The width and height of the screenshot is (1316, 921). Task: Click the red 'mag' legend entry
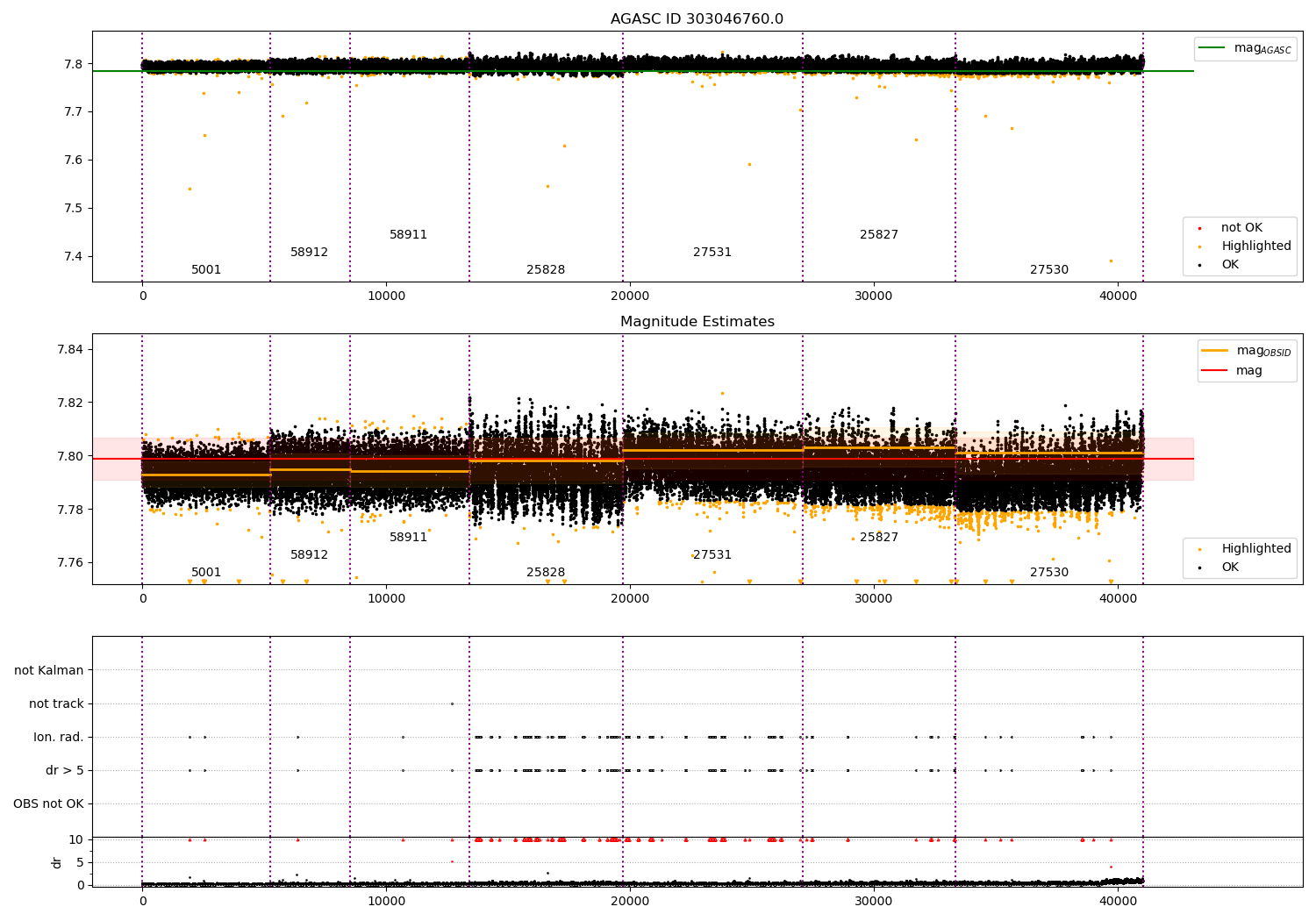1232,371
